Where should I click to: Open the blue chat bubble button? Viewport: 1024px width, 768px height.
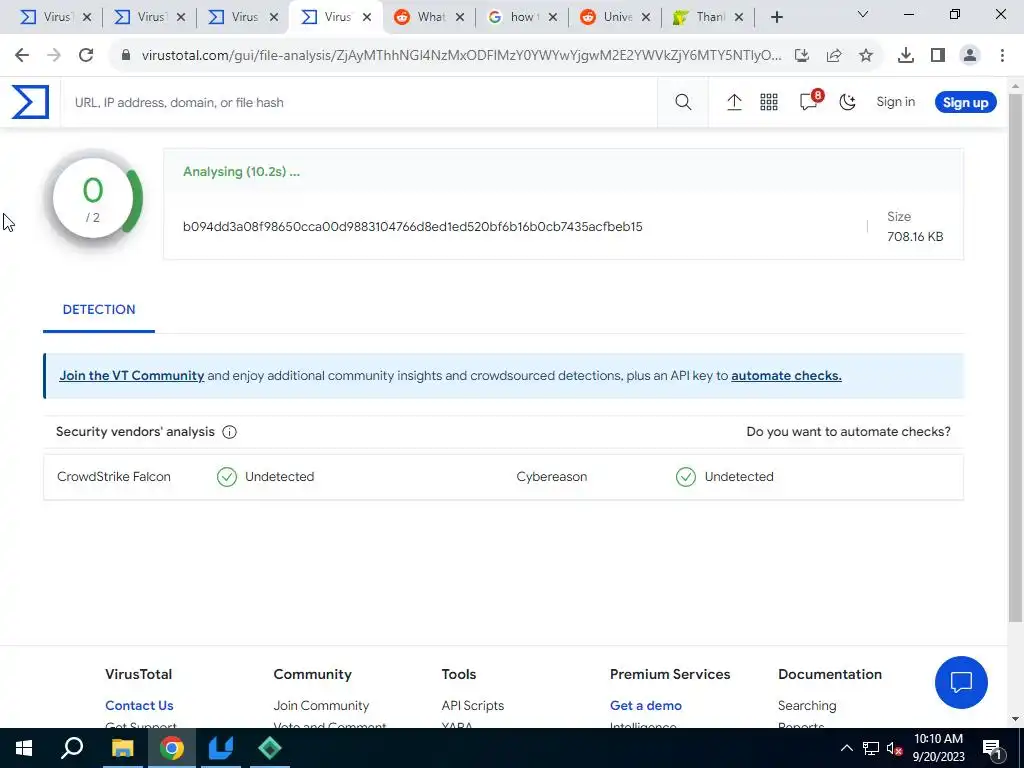(x=961, y=682)
